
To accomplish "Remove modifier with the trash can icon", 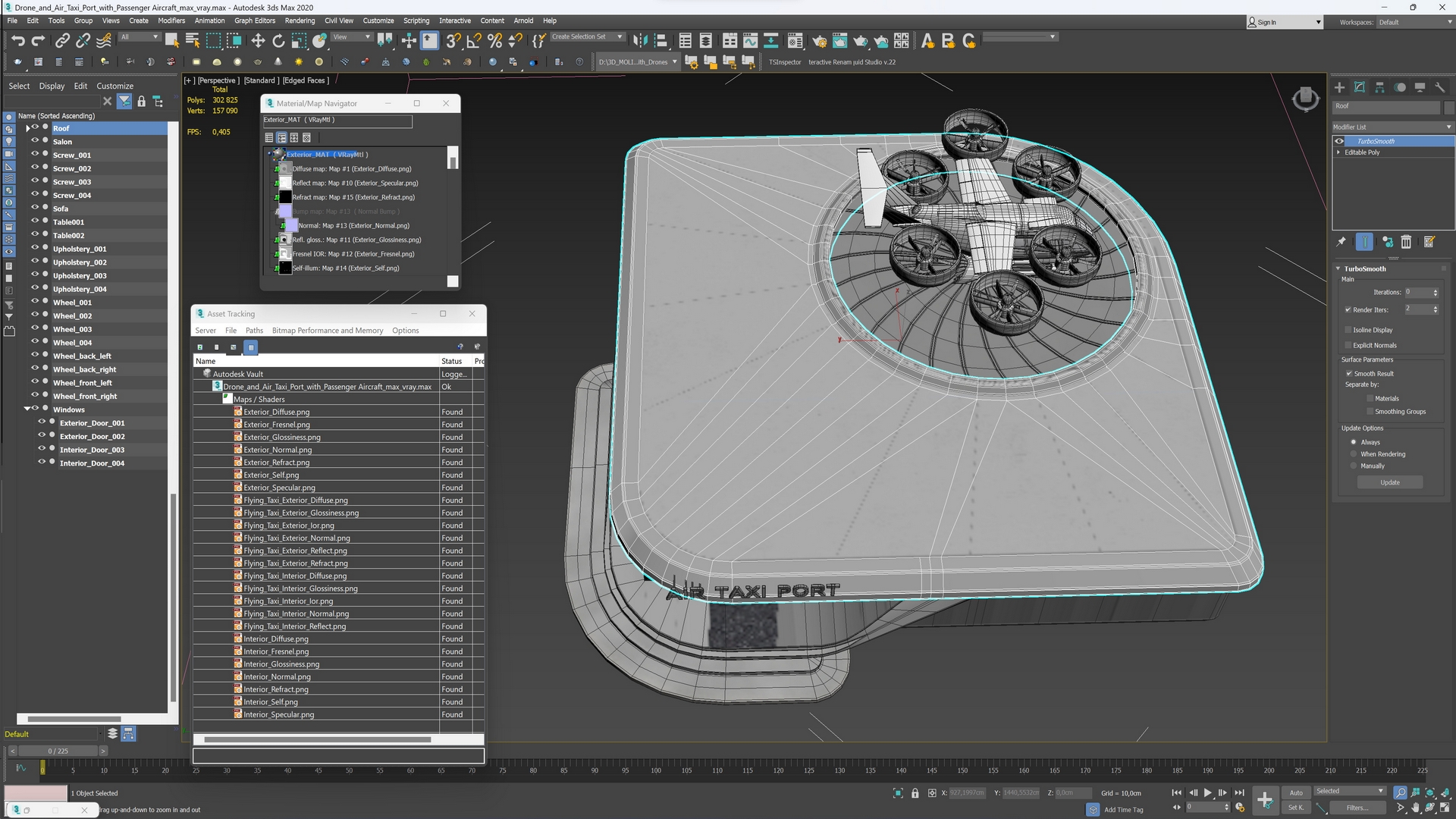I will coord(1406,242).
